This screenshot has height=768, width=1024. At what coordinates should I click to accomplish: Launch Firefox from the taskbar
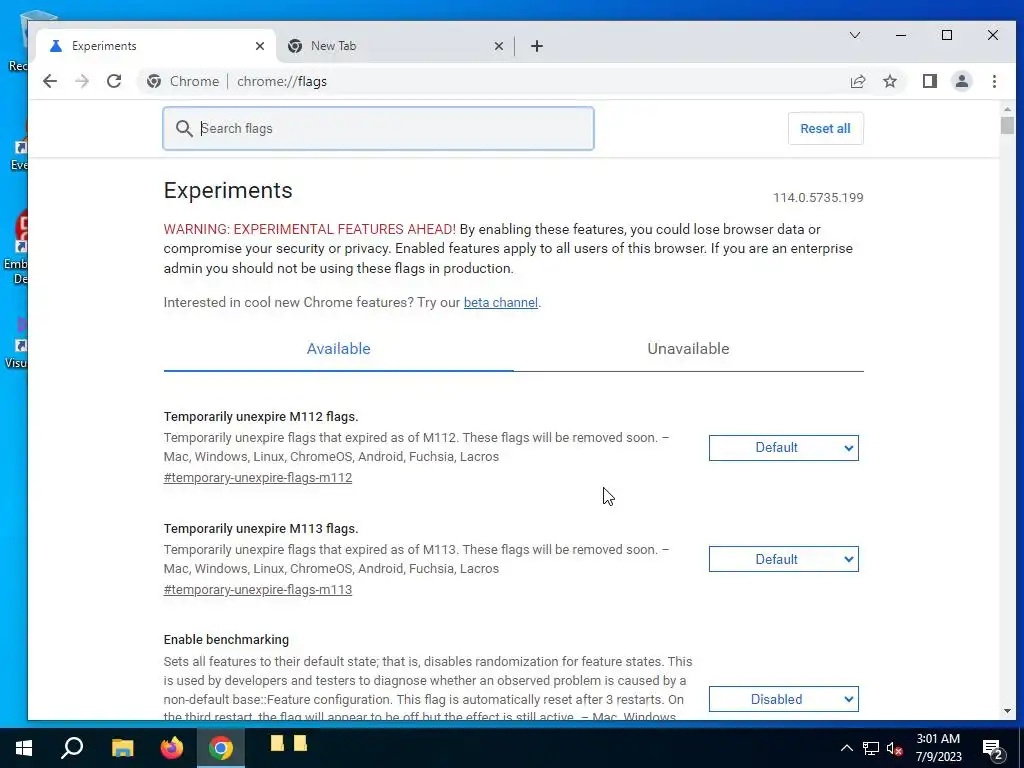(x=172, y=748)
